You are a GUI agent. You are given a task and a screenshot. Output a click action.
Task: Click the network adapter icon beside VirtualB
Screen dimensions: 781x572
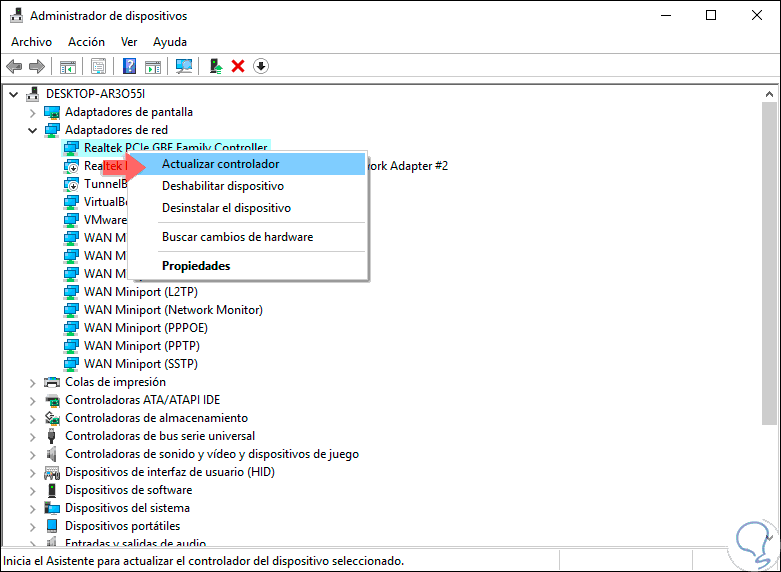[71, 202]
